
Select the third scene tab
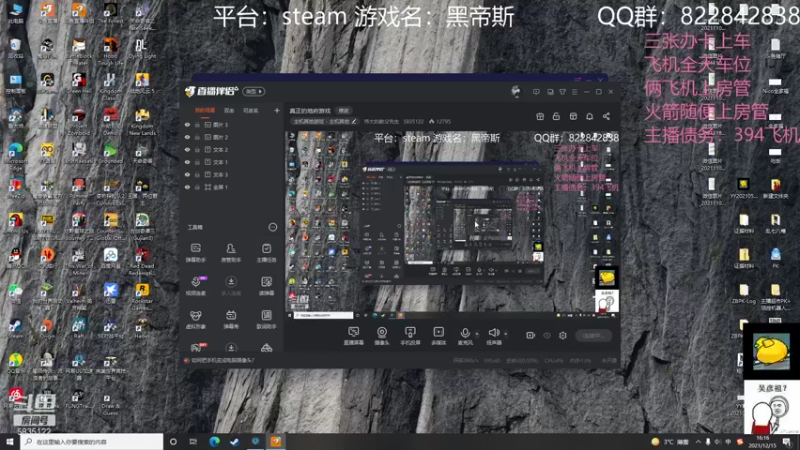[251, 110]
